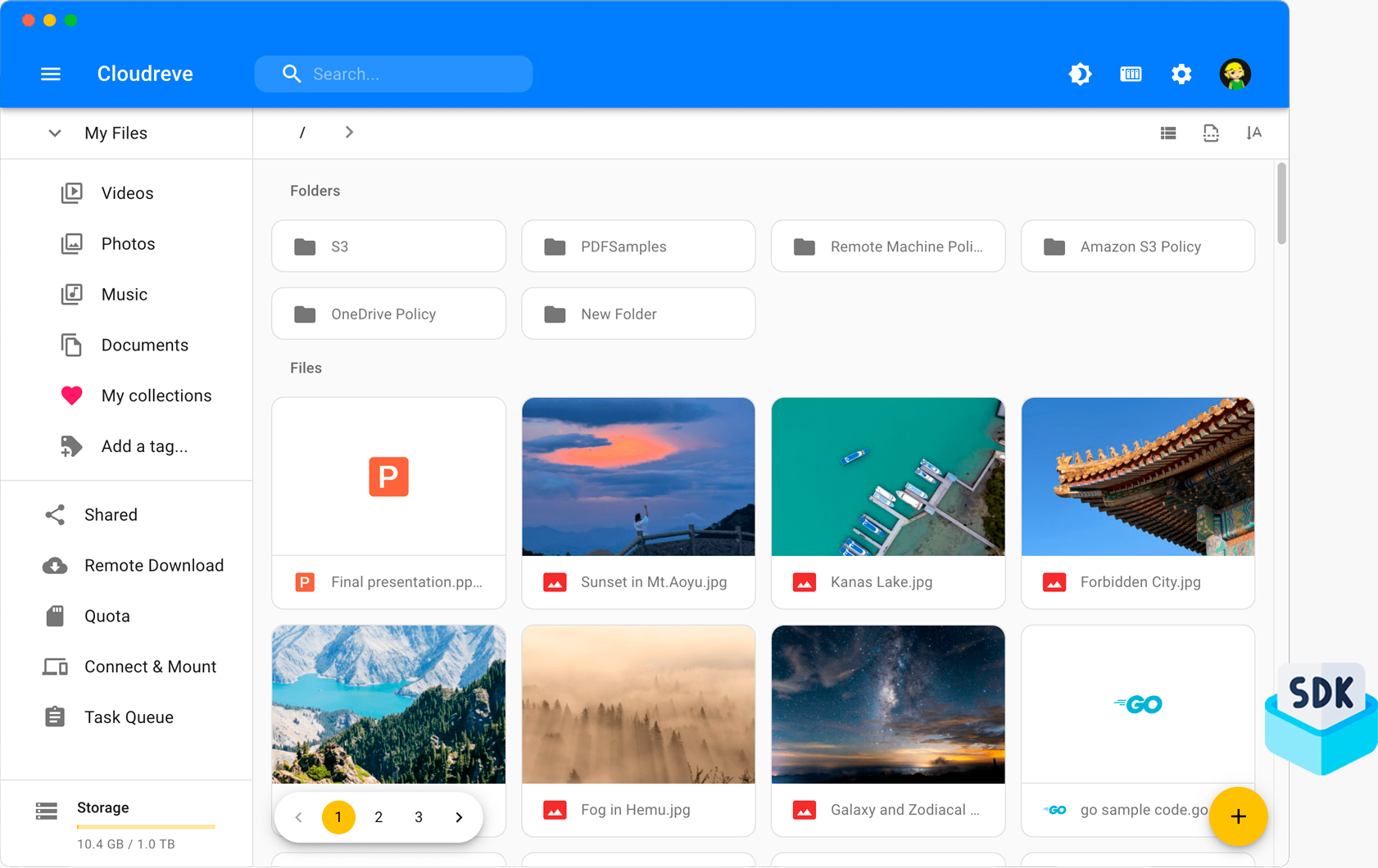
Task: Click image icon beside Galaxy and Zodiacal
Action: [x=805, y=810]
